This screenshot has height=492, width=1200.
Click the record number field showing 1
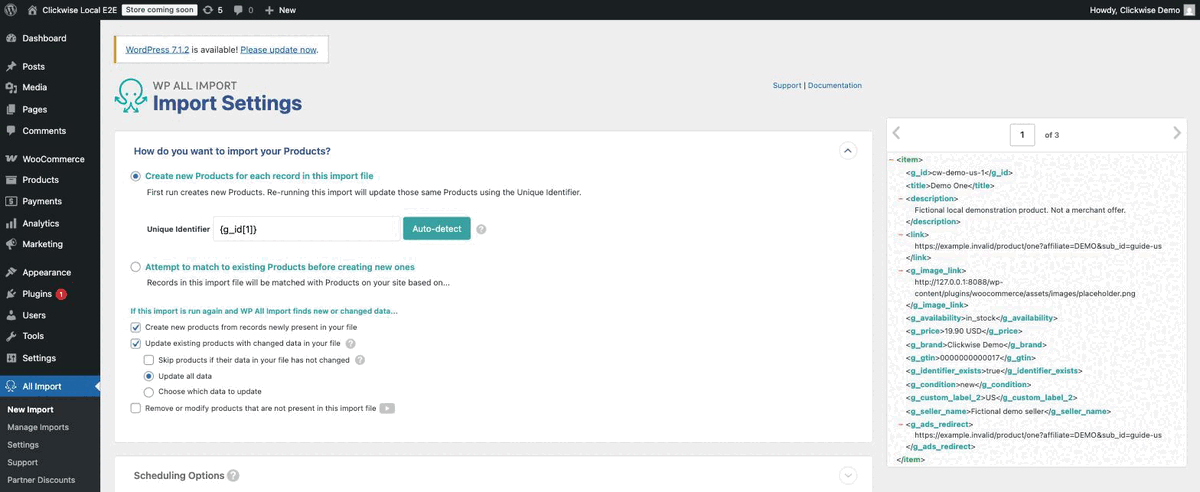pyautogui.click(x=1022, y=134)
